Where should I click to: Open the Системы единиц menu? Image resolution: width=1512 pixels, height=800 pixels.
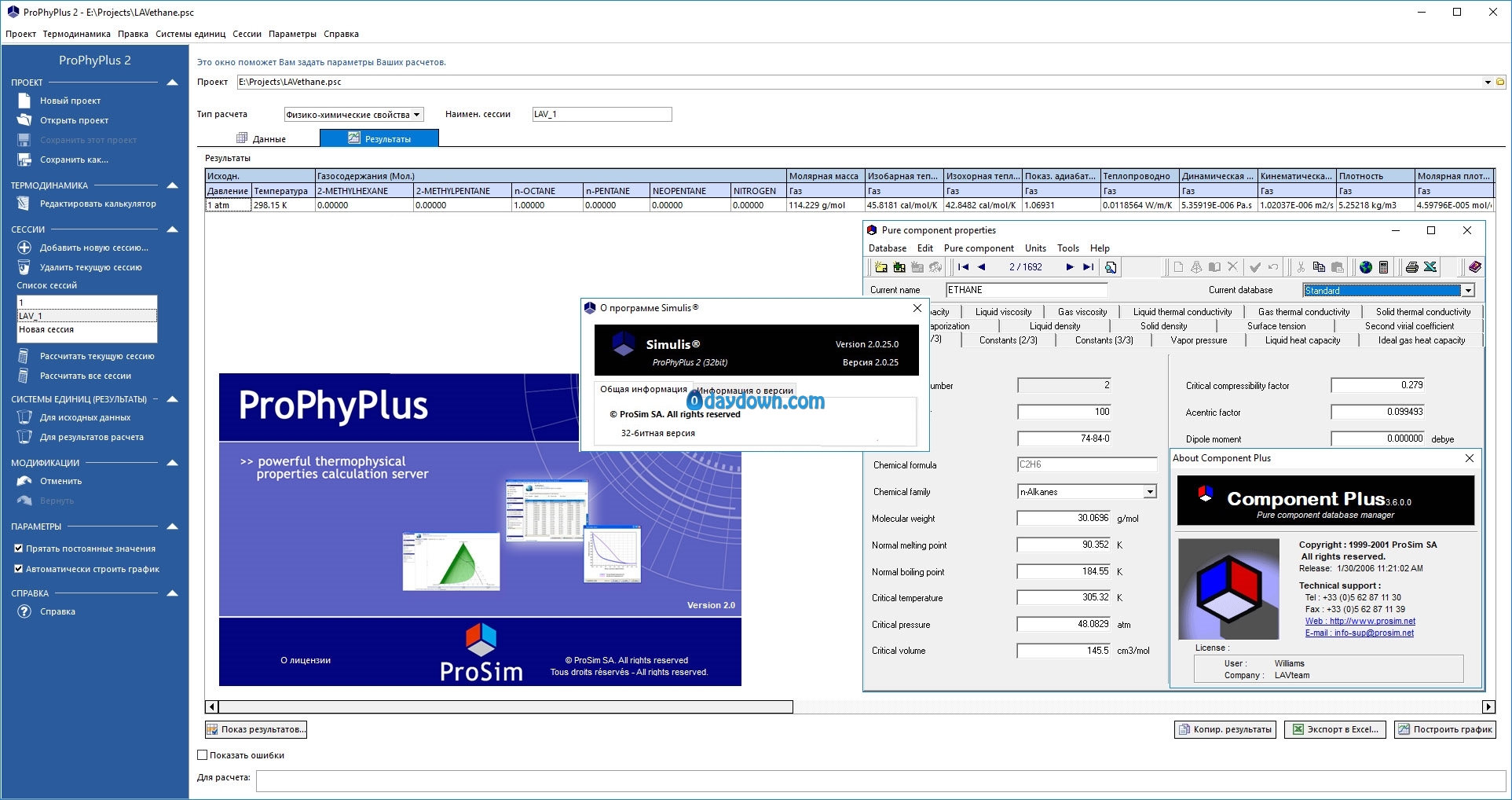191,34
